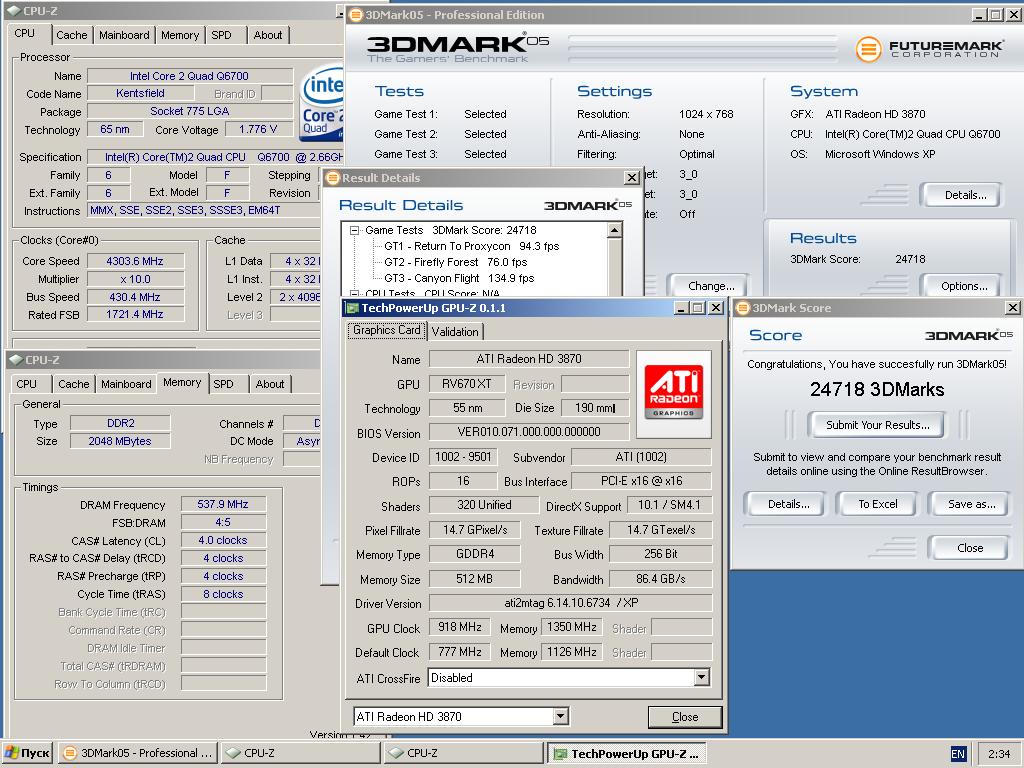Select GT1 - Return To Proxycon result row
This screenshot has height=768, width=1024.
(472, 246)
